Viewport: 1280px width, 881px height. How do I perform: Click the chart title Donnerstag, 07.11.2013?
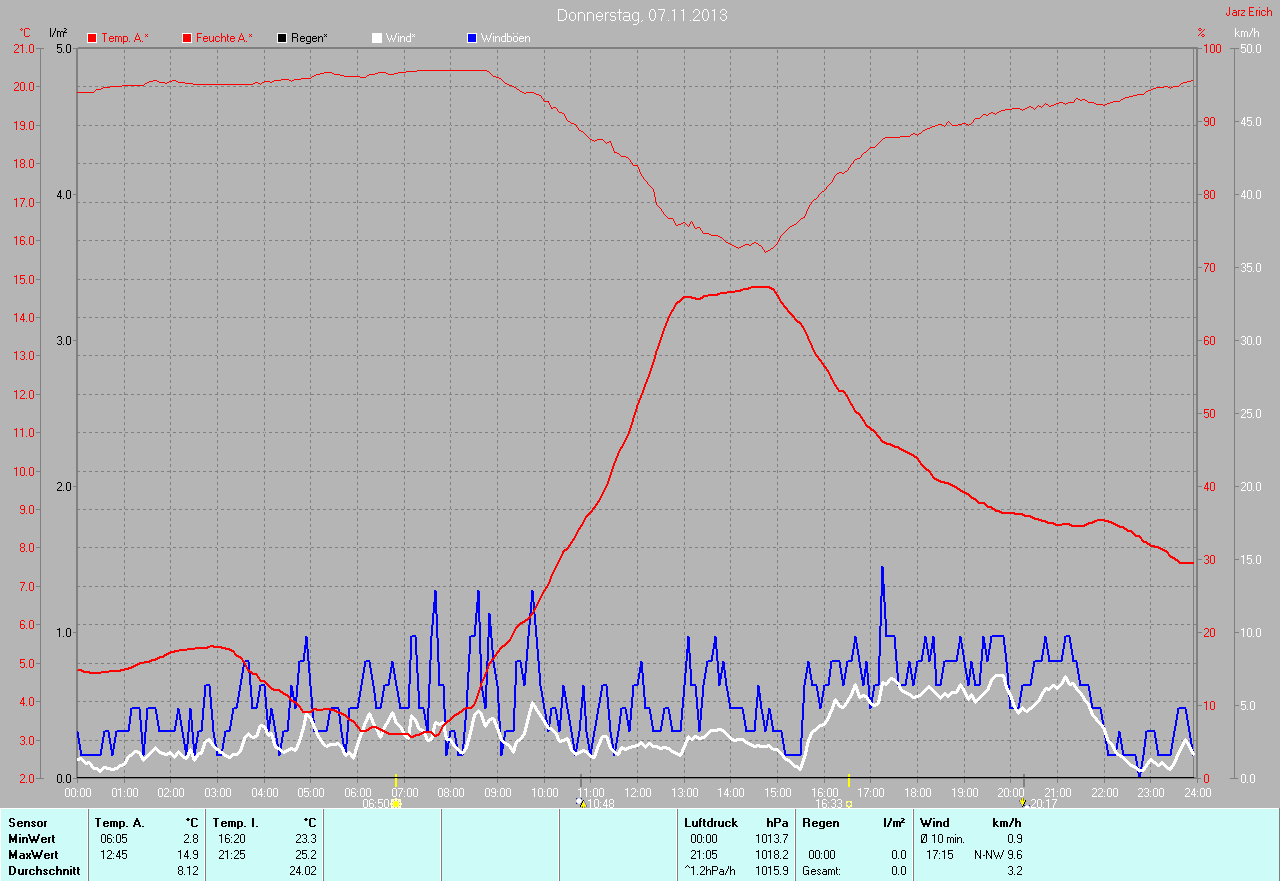(x=641, y=15)
